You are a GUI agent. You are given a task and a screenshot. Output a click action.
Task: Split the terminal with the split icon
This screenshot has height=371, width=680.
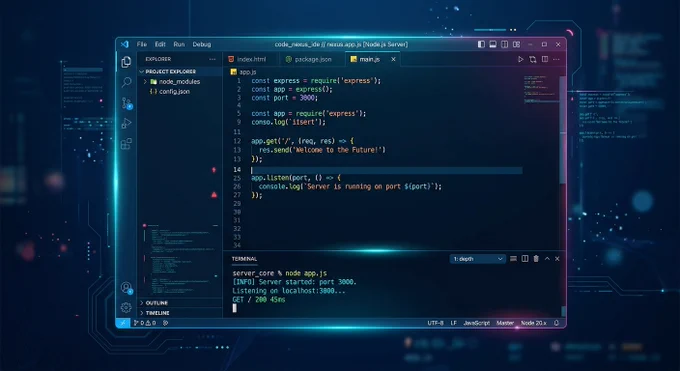pos(525,259)
